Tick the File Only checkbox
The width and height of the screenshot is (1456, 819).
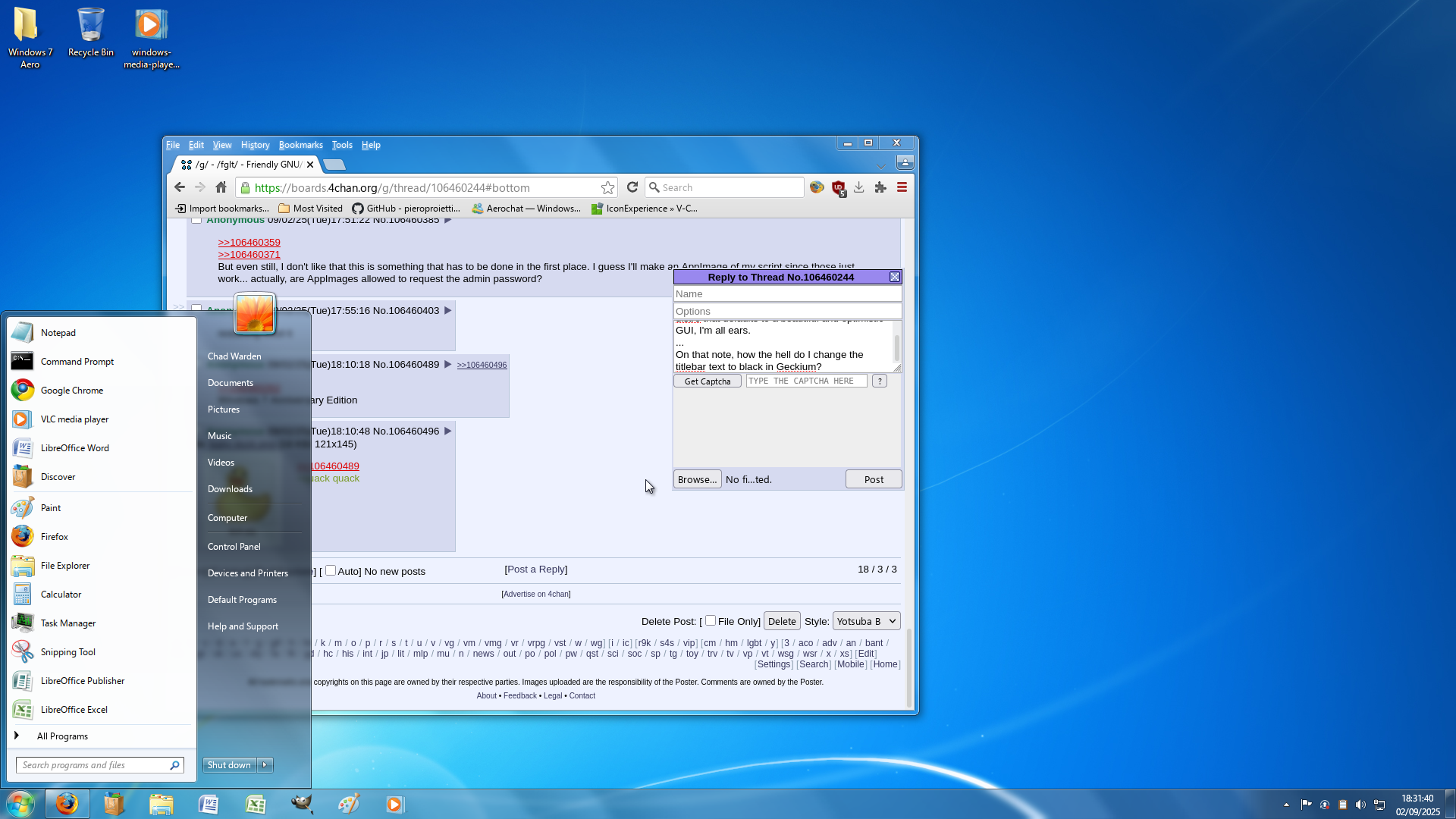point(711,620)
